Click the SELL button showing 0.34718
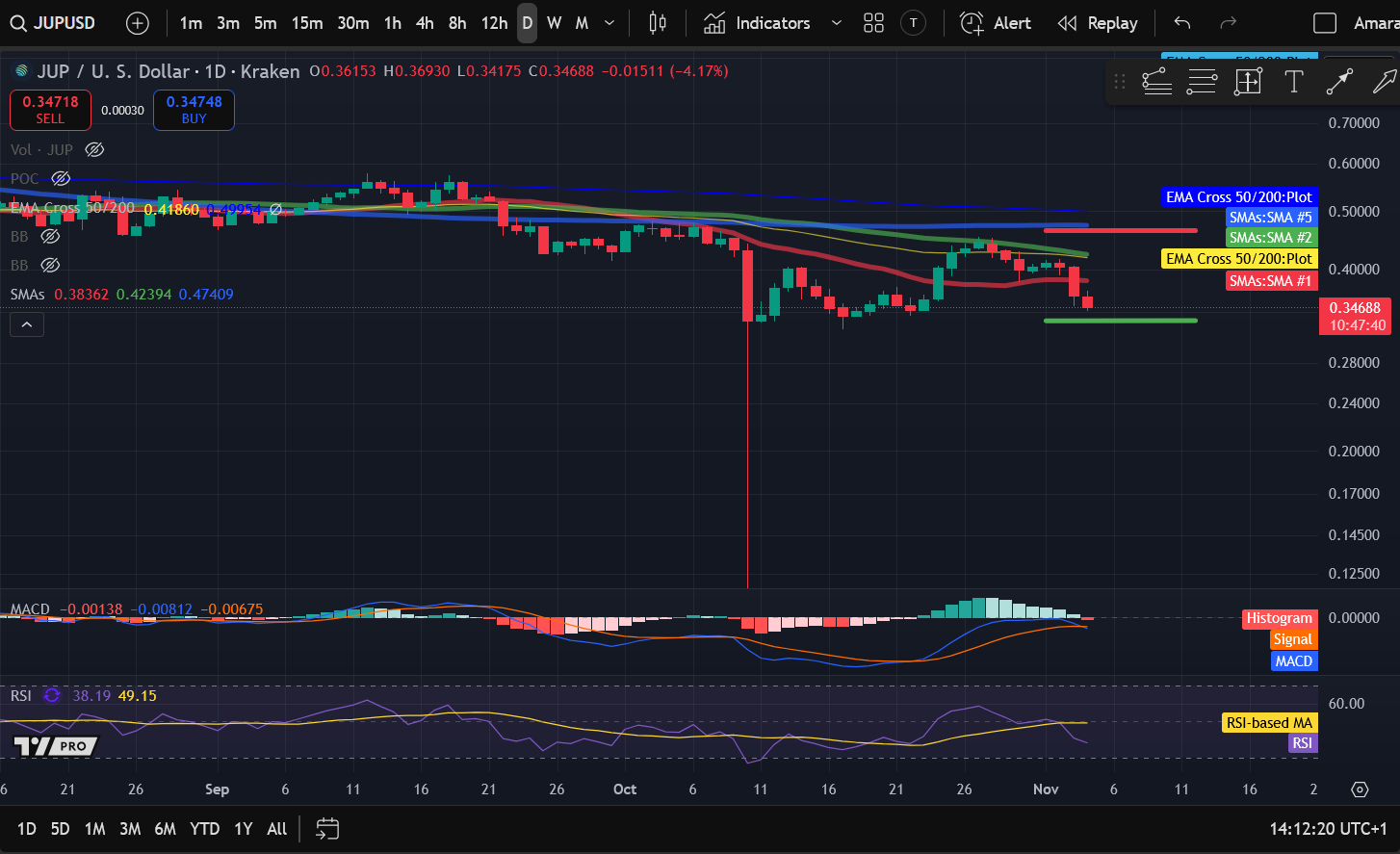 point(49,110)
